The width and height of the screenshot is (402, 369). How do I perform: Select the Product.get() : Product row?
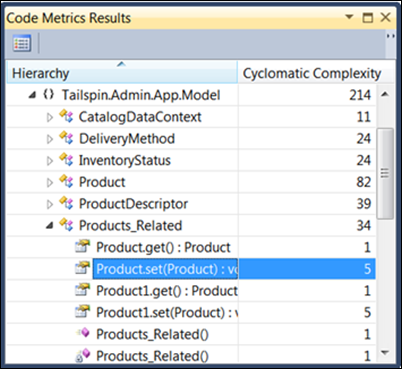pyautogui.click(x=191, y=247)
